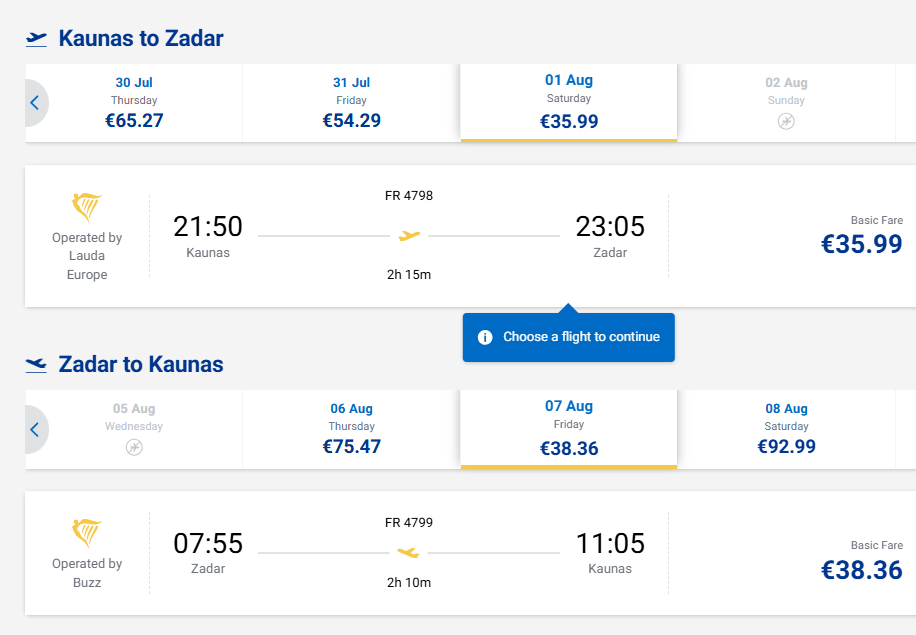Pick 06 Aug Thursday return date

(351, 429)
